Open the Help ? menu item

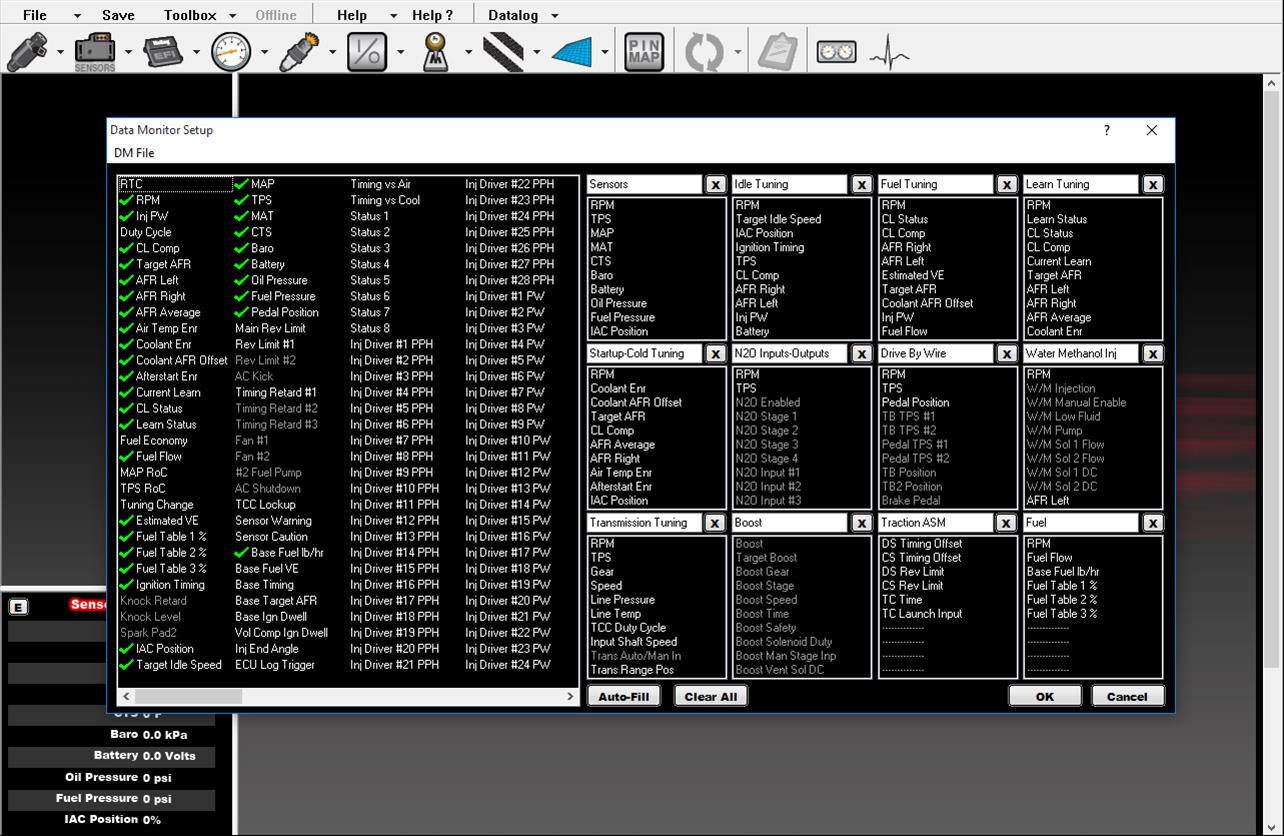tap(432, 15)
